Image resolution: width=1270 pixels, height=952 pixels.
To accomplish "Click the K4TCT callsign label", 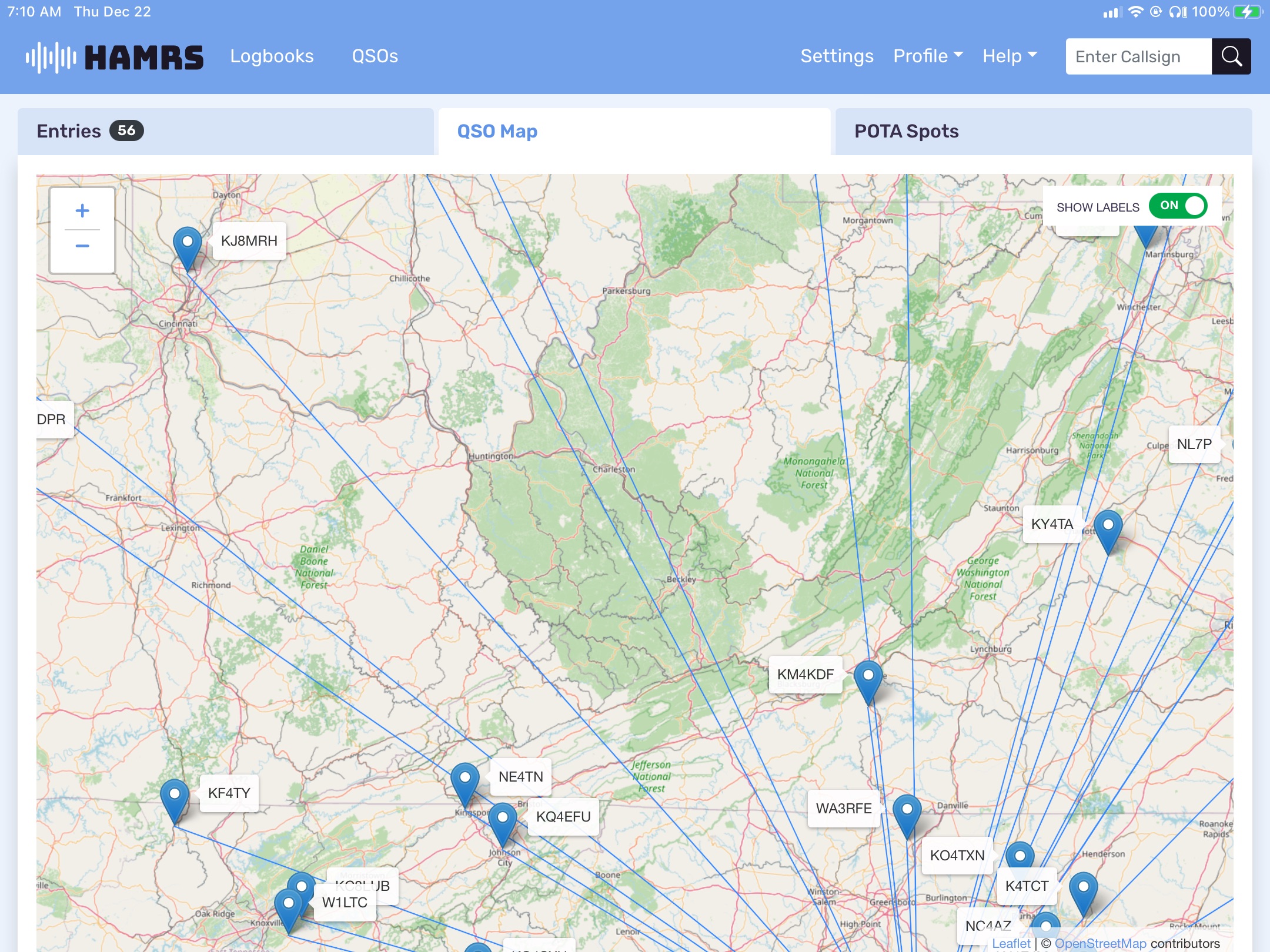I will (x=1027, y=886).
